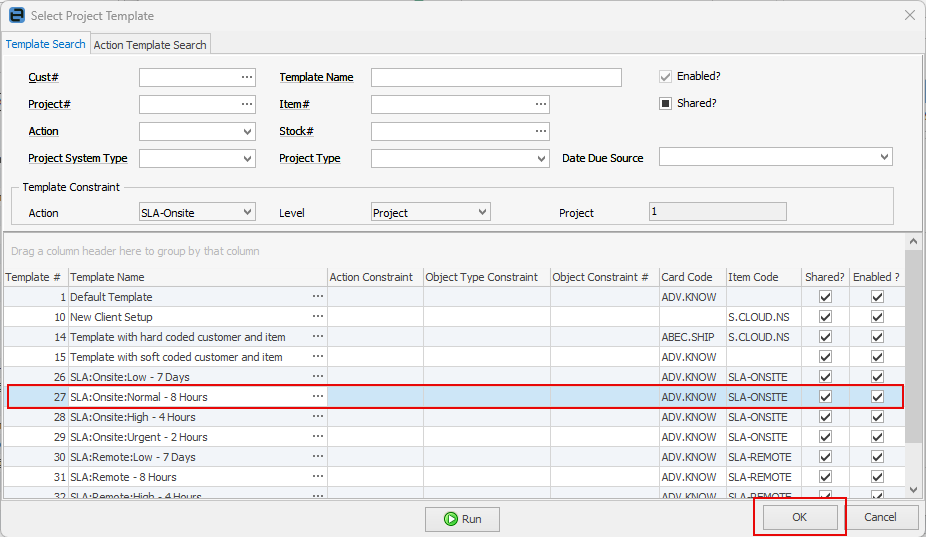Click scrollbar down arrow in grid
The height and width of the screenshot is (537, 926).
[x=914, y=490]
